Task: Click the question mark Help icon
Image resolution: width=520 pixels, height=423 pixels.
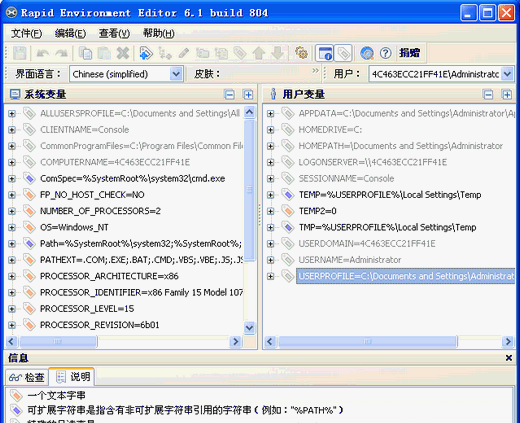Action: pyautogui.click(x=385, y=53)
